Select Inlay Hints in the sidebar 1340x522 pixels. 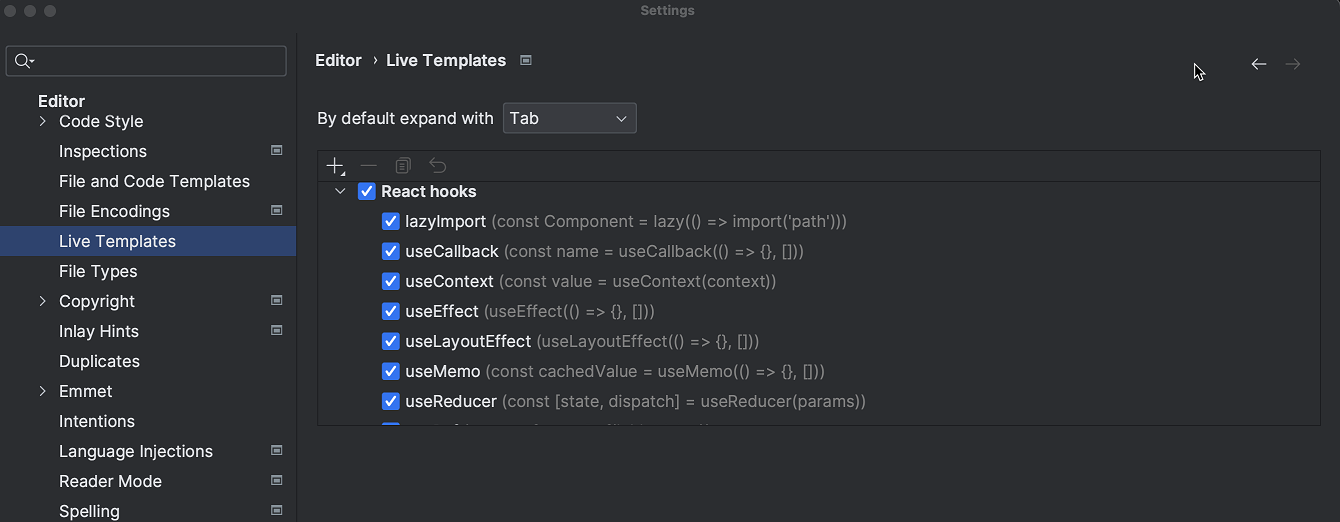[99, 331]
